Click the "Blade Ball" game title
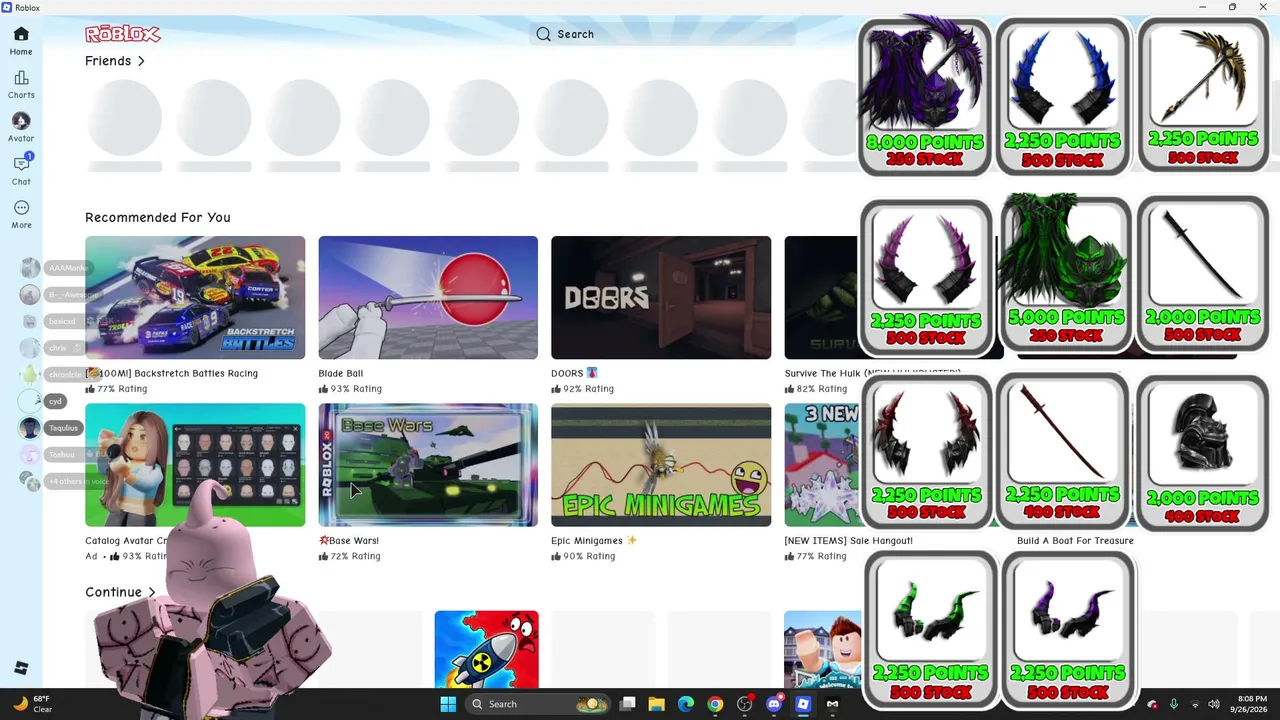Viewport: 1280px width, 720px height. point(341,373)
